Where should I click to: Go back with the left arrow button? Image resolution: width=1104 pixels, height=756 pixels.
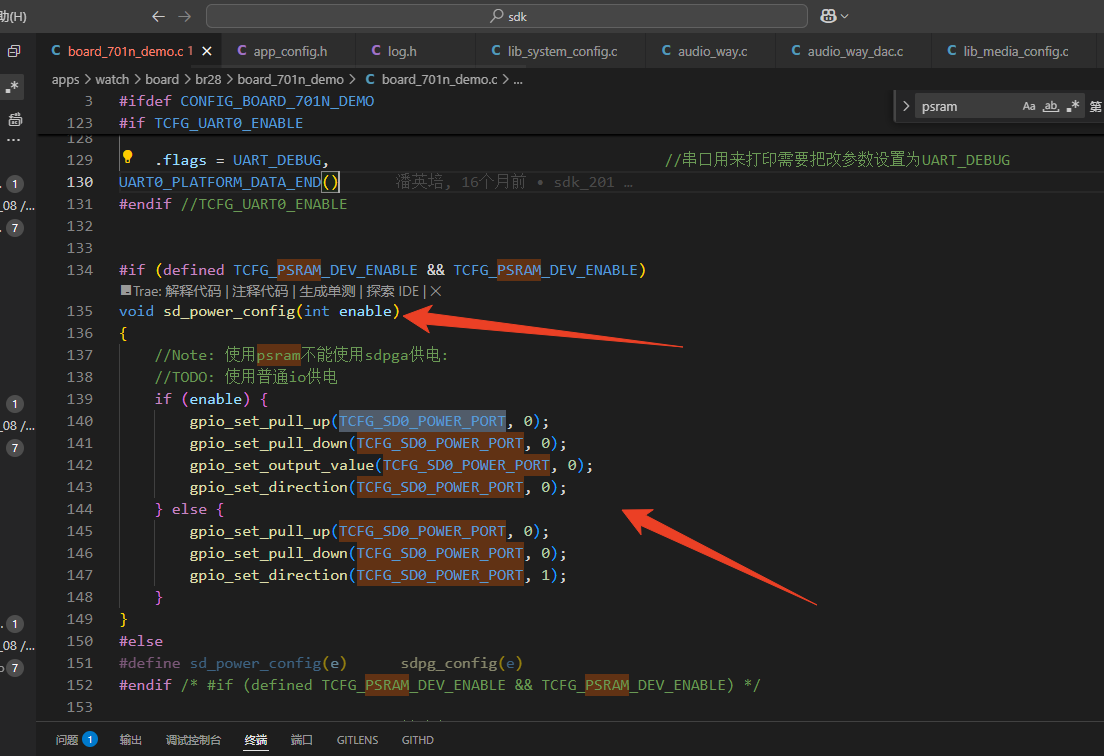pyautogui.click(x=158, y=16)
